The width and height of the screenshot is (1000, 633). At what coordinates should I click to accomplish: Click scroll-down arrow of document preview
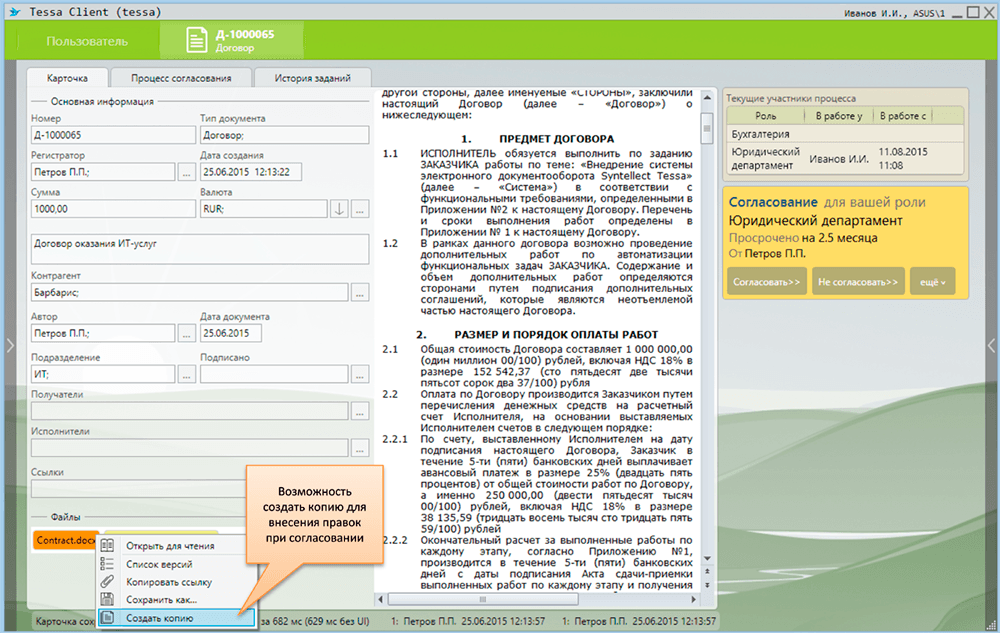pos(707,558)
